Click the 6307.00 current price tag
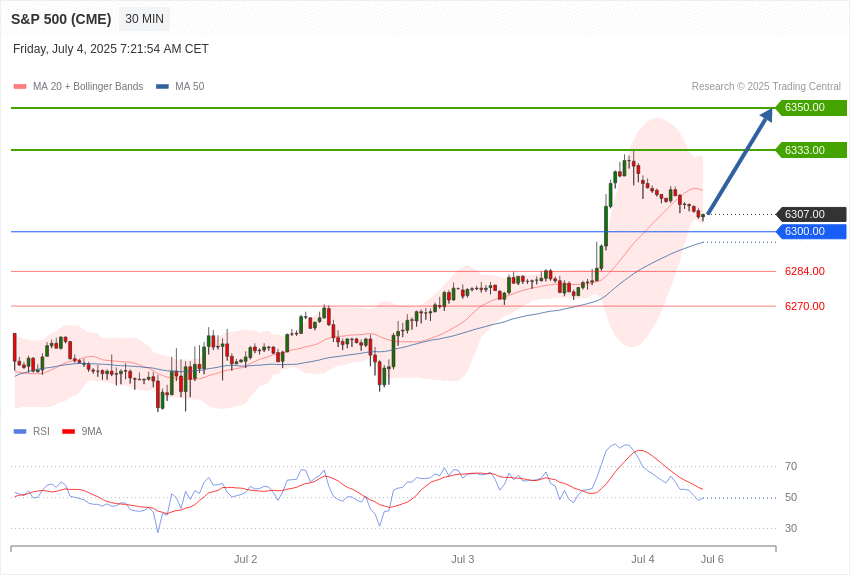Viewport: 850px width, 576px height. 811,214
